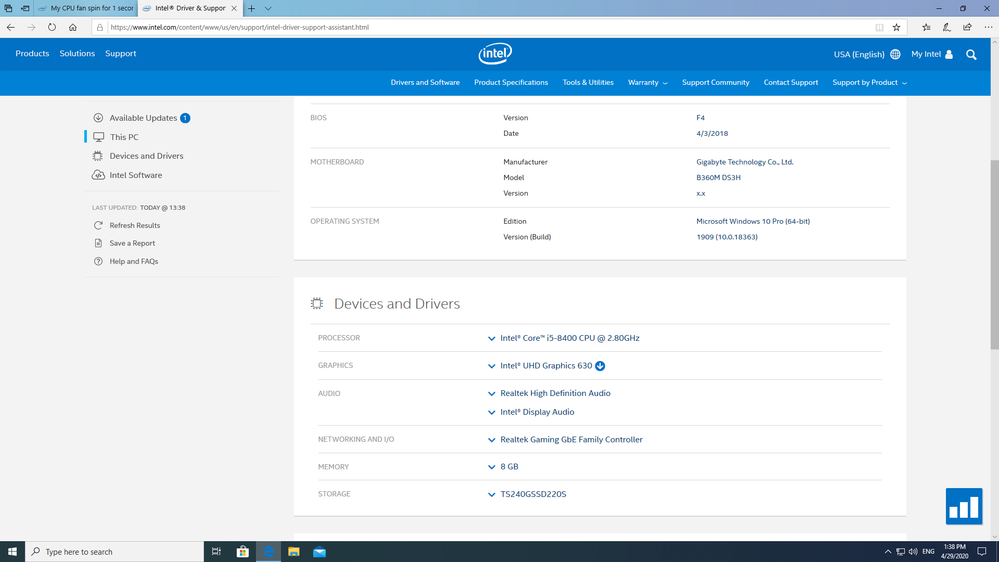Screen dimensions: 999x562
Task: Go to Product Specifications
Action: click(x=511, y=83)
